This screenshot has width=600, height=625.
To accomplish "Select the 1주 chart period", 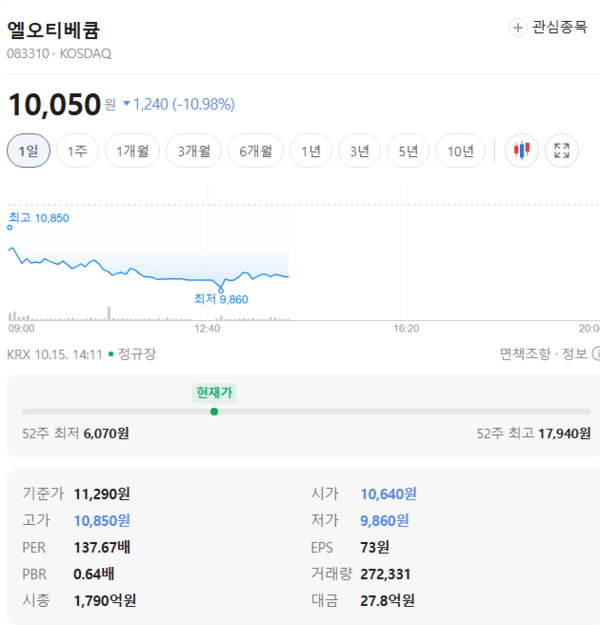I will (77, 151).
